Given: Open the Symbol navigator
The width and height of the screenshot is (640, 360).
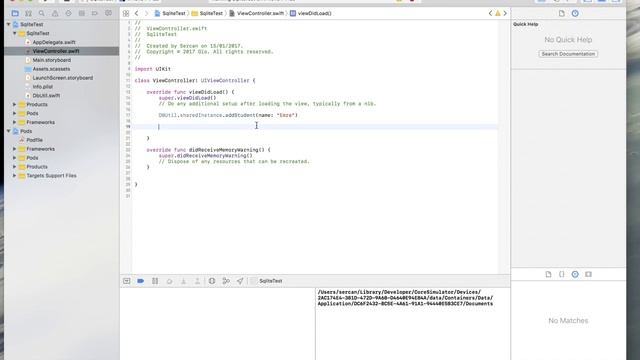Looking at the screenshot, I should (x=29, y=13).
